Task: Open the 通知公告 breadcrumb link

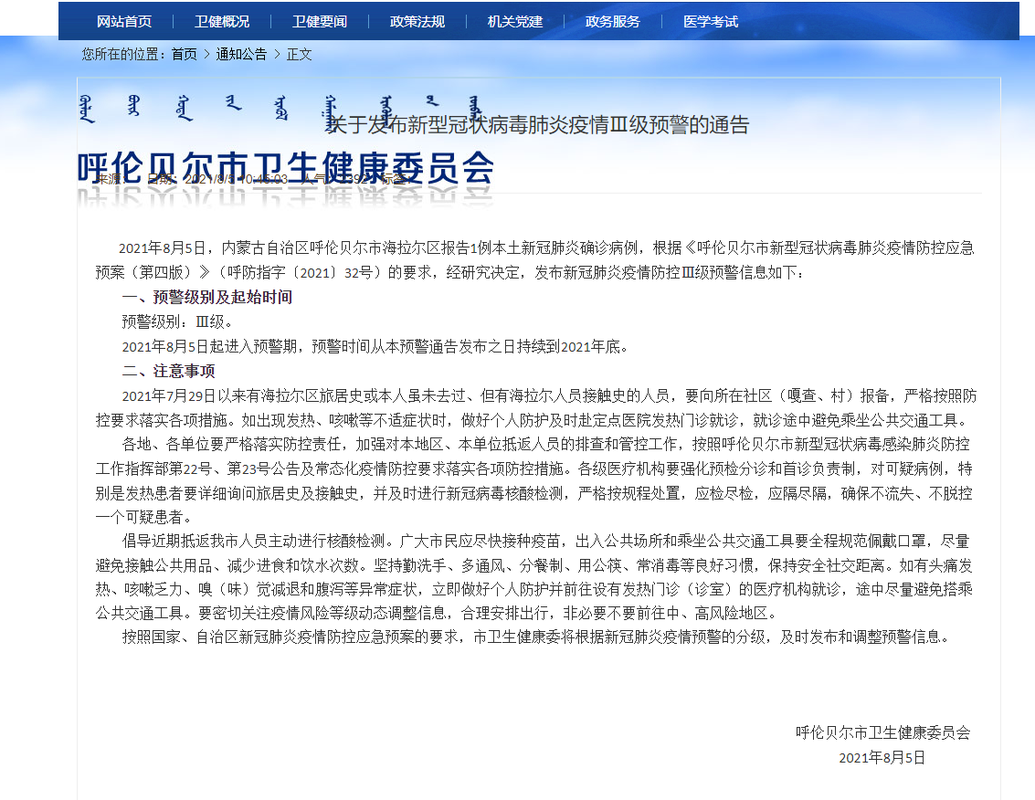Action: [240, 57]
